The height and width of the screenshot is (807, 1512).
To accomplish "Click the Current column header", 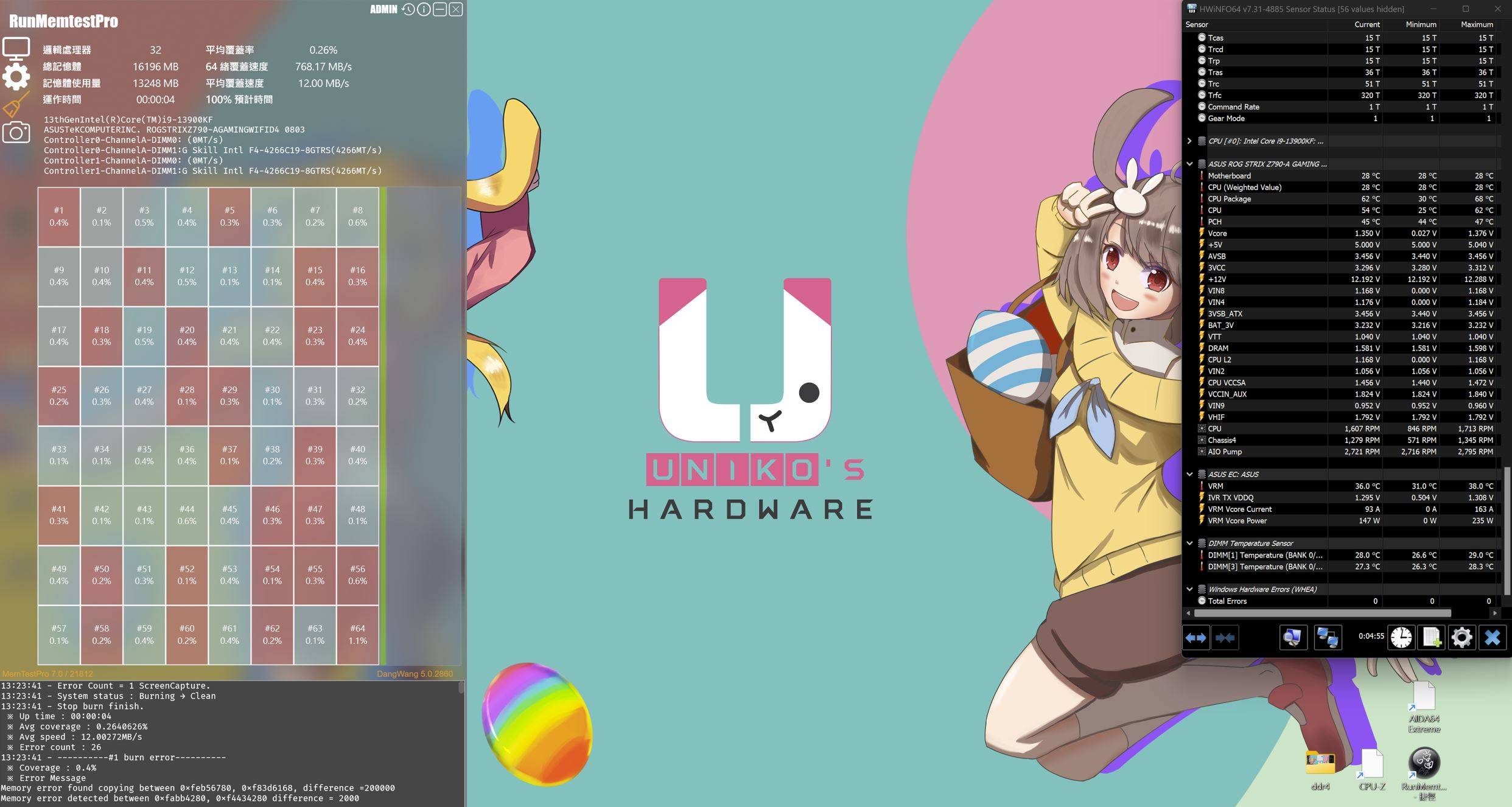I will click(x=1367, y=24).
